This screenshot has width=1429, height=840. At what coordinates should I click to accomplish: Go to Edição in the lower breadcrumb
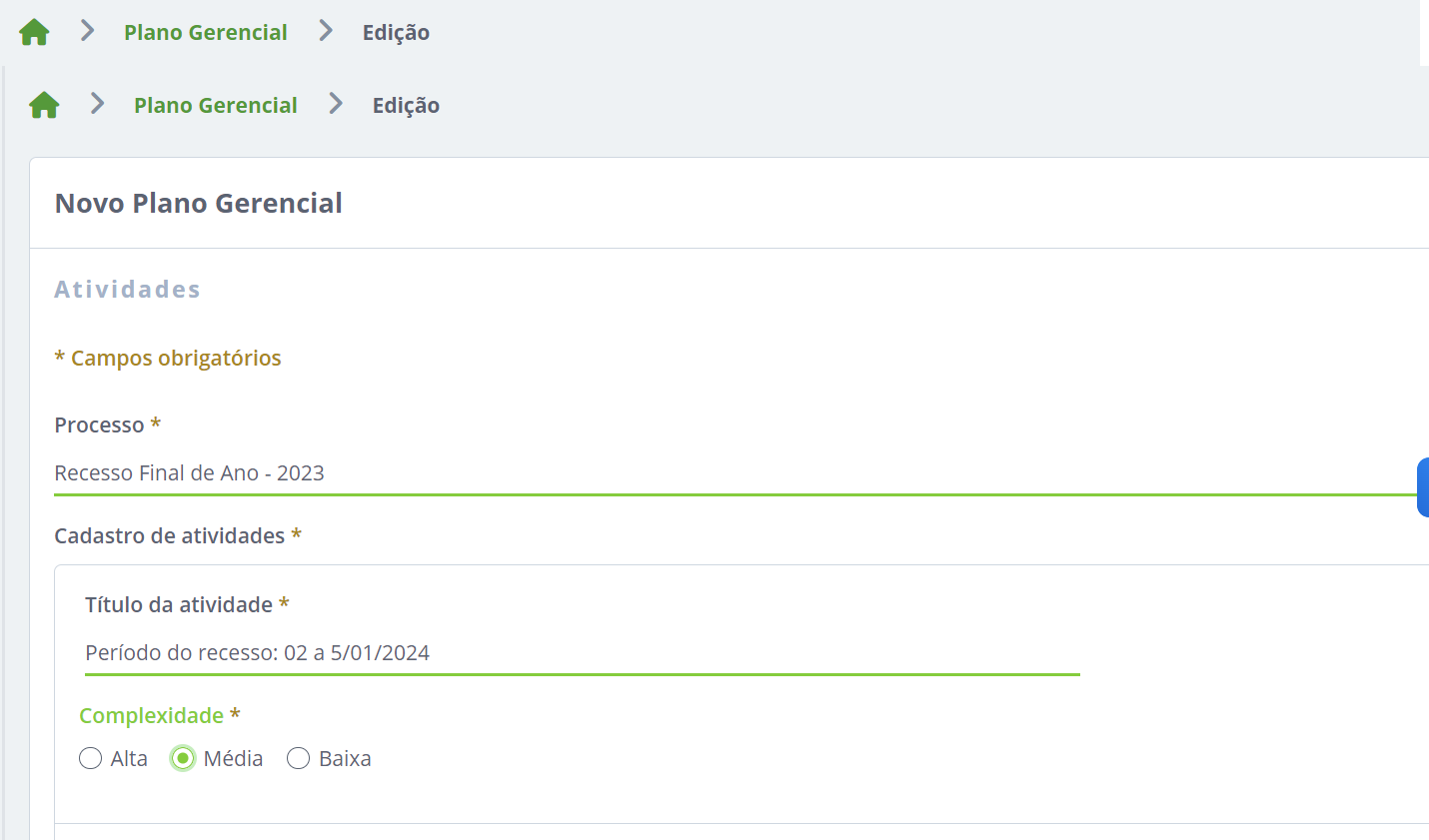tap(406, 106)
